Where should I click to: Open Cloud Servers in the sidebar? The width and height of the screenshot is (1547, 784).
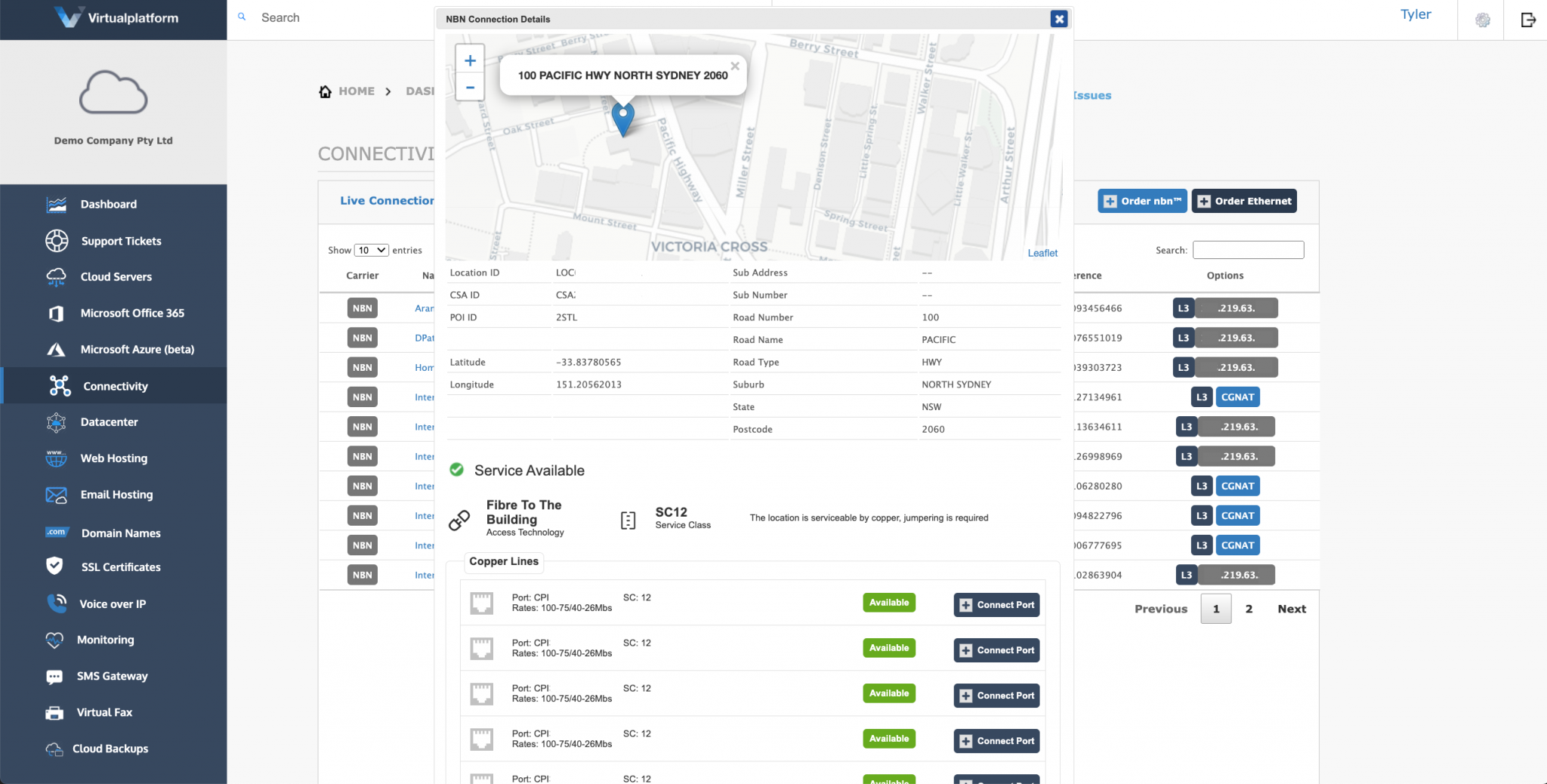tap(116, 276)
